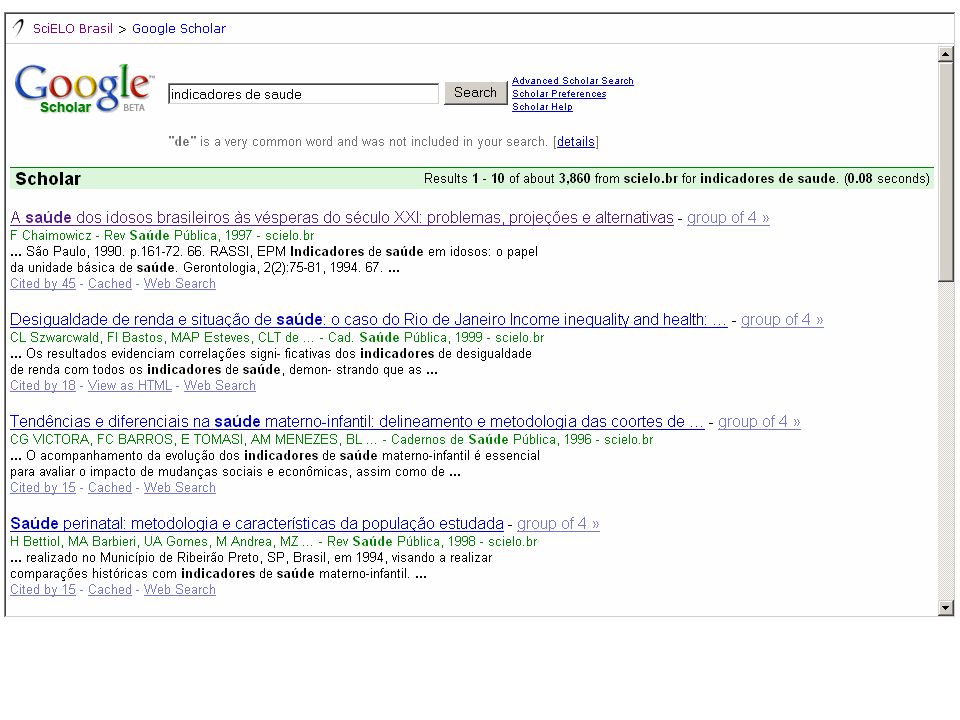Click the Search button
Image resolution: width=960 pixels, height=720 pixels.
(x=475, y=92)
